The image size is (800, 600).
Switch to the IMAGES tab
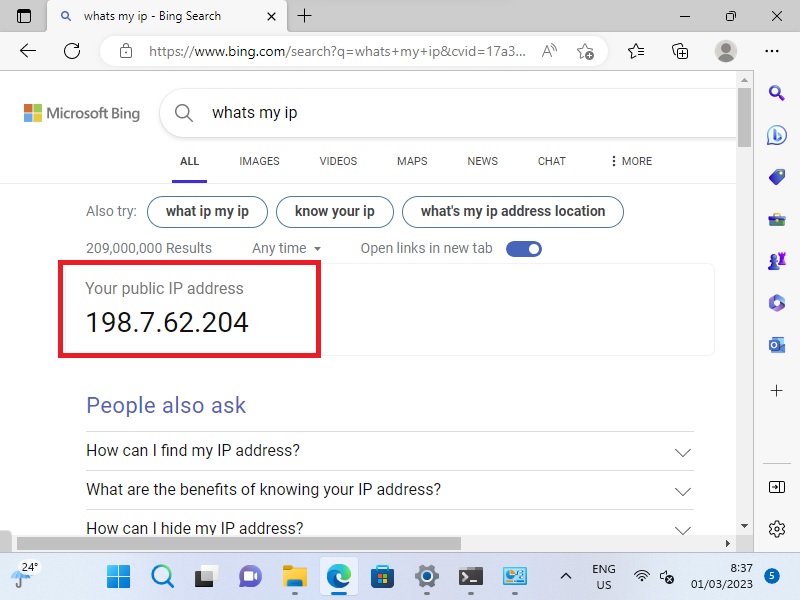pos(259,161)
